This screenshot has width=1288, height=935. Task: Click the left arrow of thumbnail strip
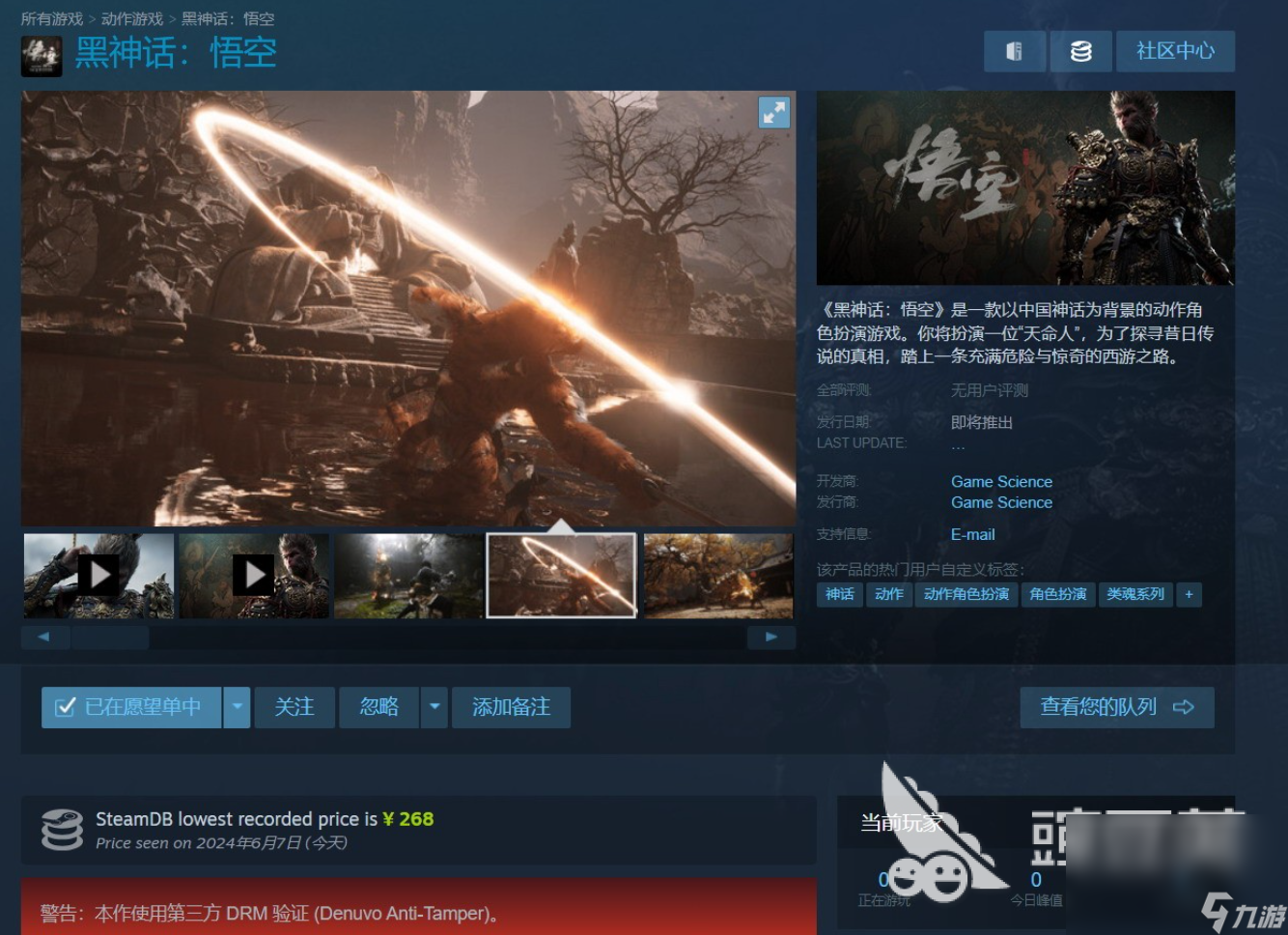coord(43,637)
